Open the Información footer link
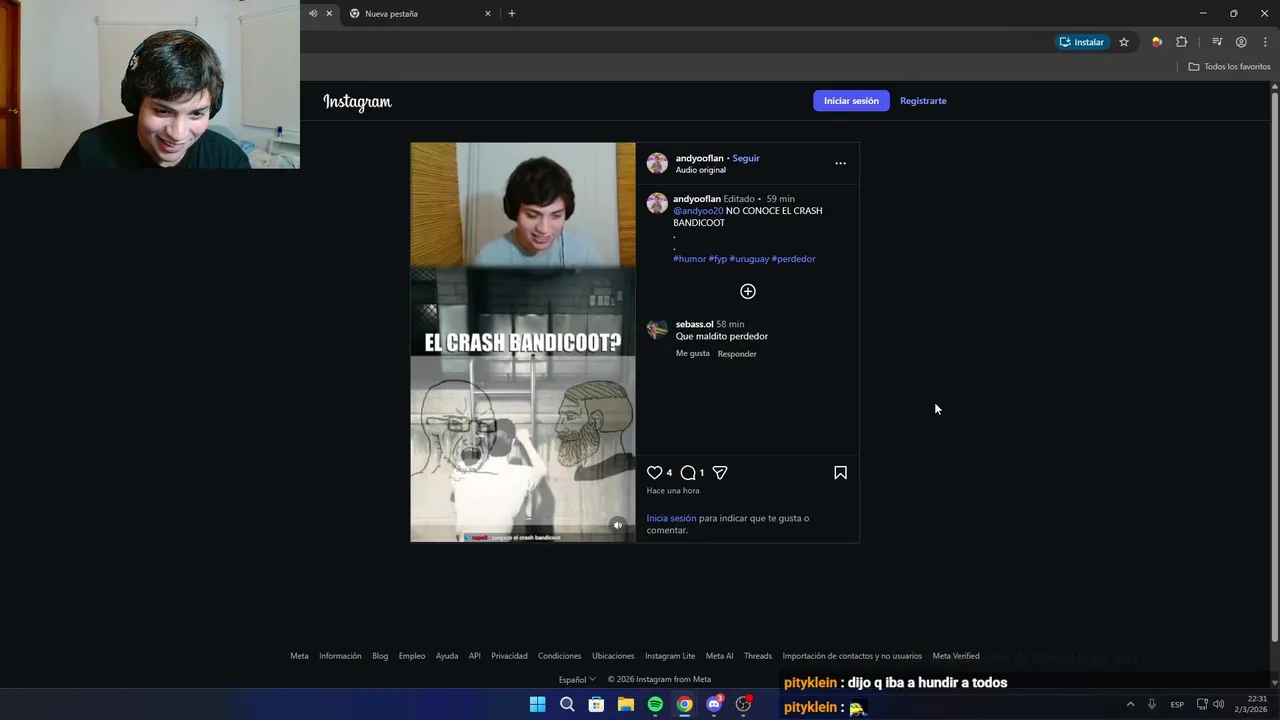The height and width of the screenshot is (720, 1280). point(340,656)
